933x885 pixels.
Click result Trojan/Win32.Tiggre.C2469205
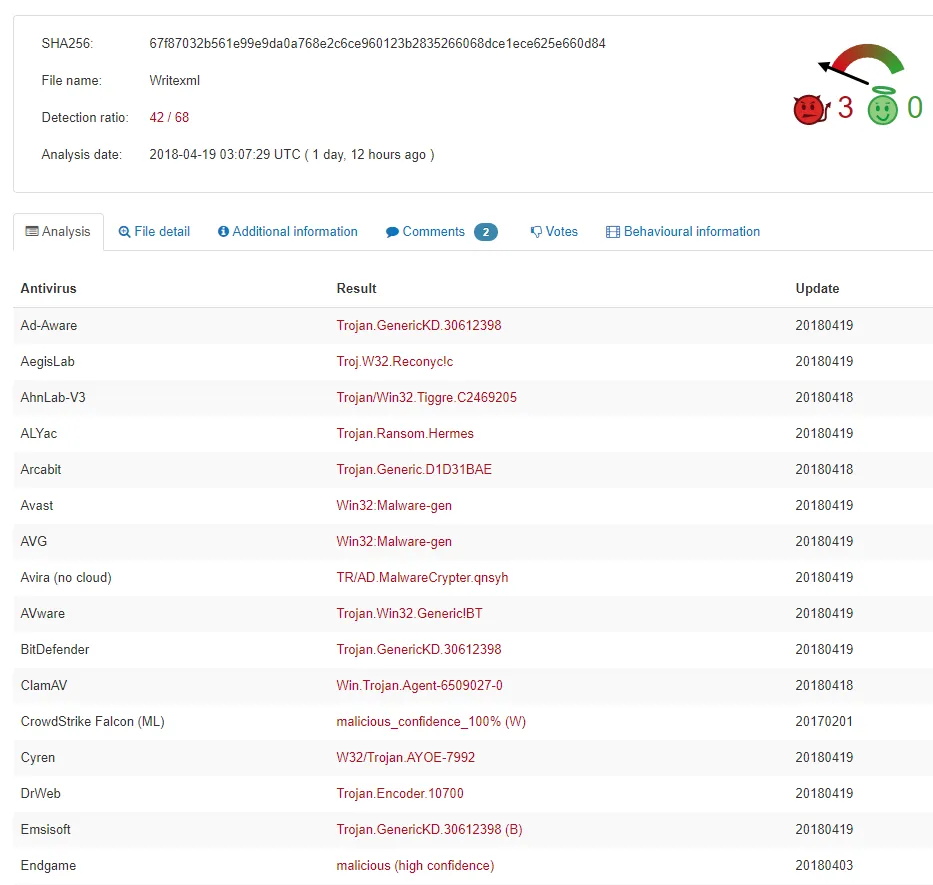click(x=427, y=398)
